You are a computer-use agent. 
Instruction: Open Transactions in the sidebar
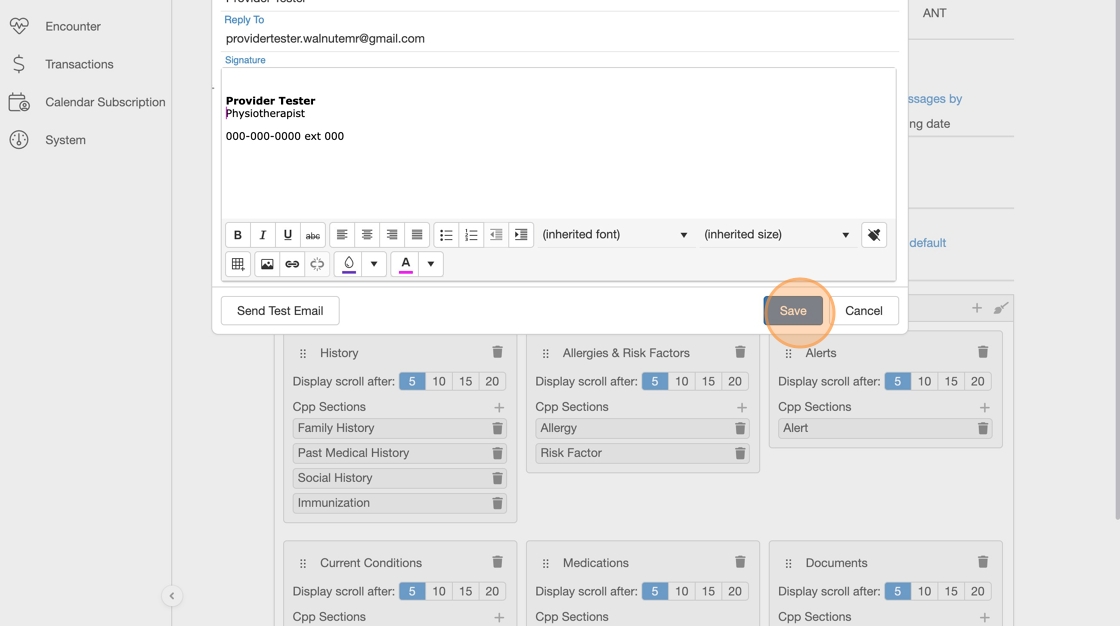[79, 64]
